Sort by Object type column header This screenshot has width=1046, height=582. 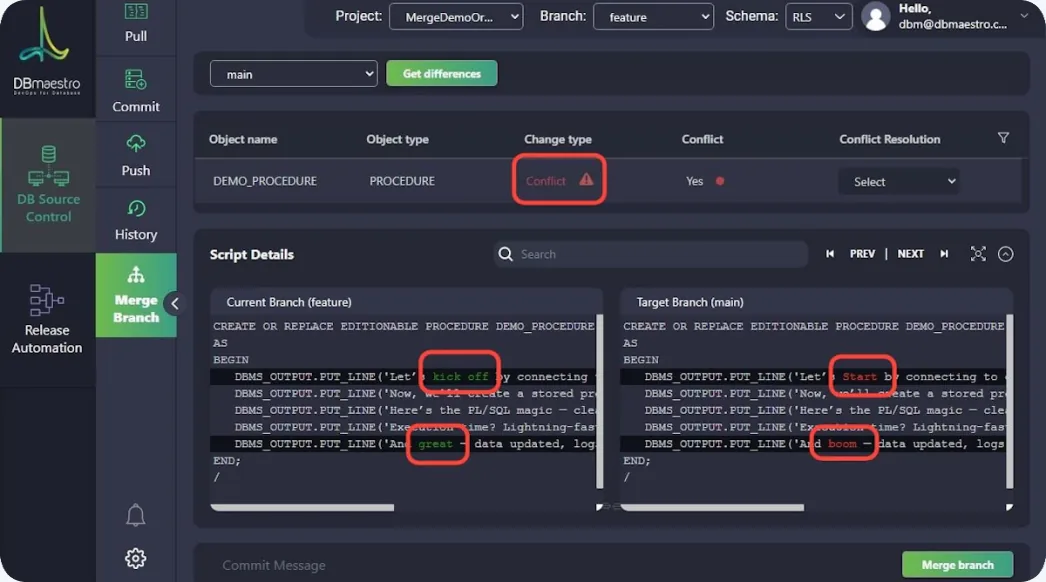398,139
